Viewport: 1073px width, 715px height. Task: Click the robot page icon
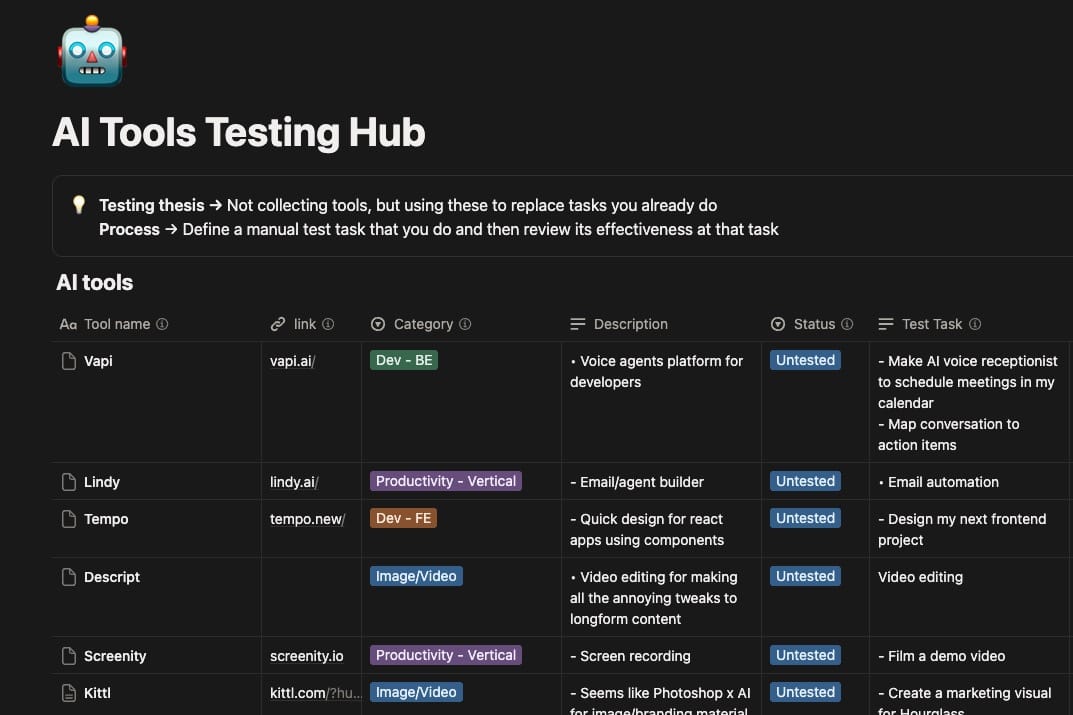92,52
